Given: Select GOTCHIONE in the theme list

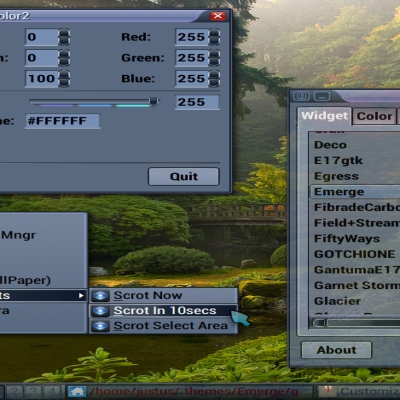Looking at the screenshot, I should 355,254.
